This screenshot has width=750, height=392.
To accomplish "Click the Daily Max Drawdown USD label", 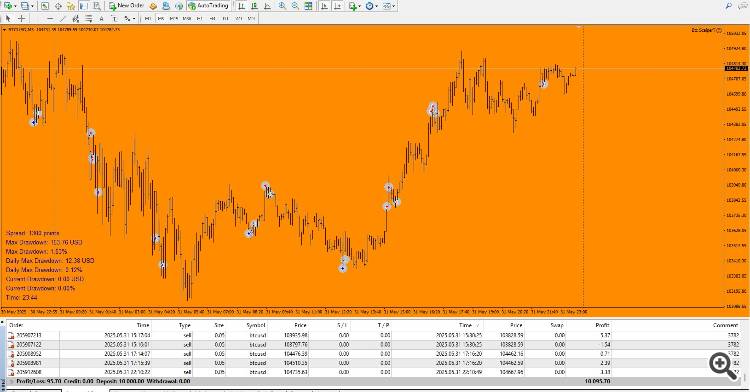I will tap(50, 261).
